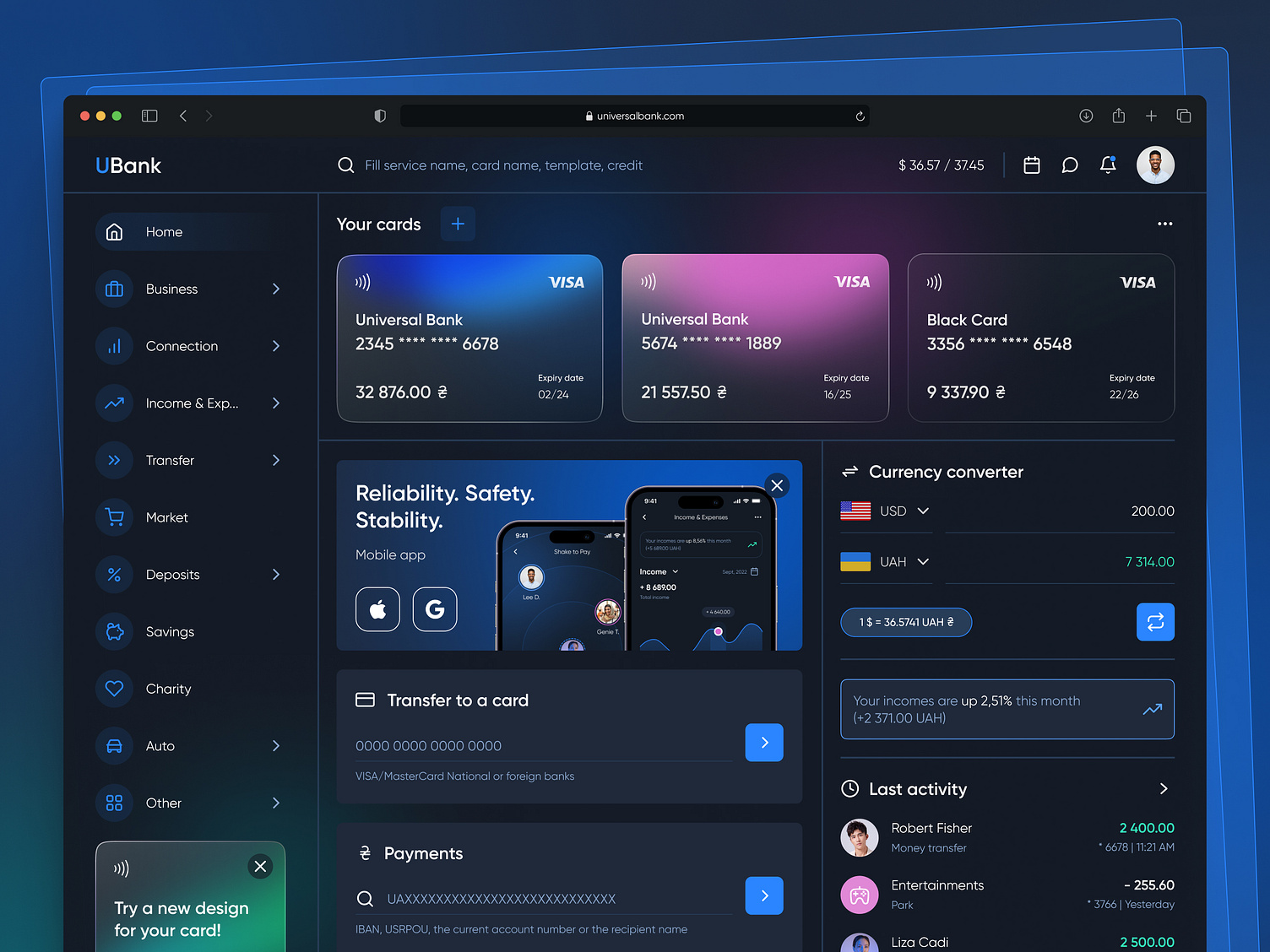This screenshot has height=952, width=1270.
Task: Click the Charity heart icon
Action: pyautogui.click(x=115, y=689)
